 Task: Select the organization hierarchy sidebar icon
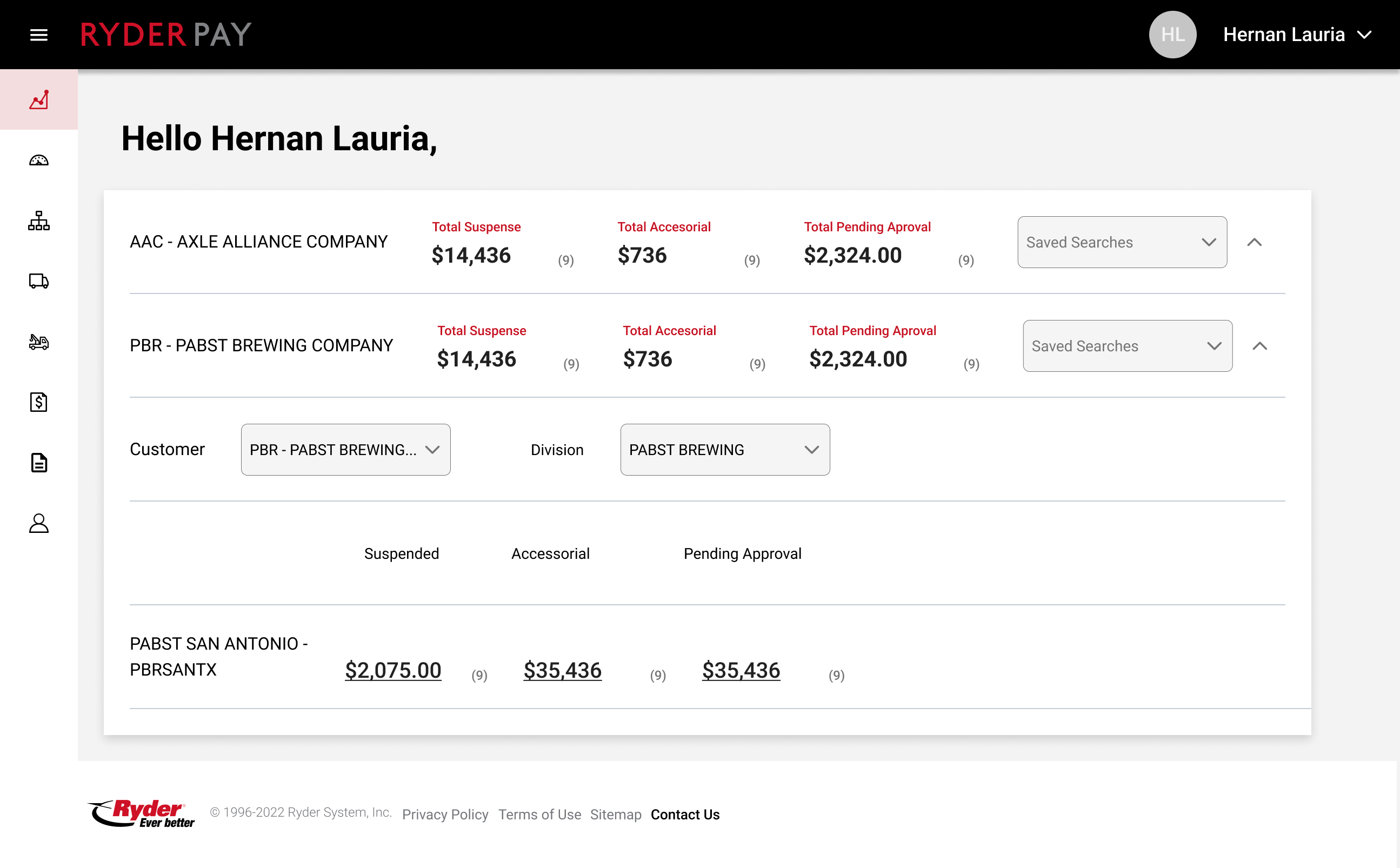(38, 221)
